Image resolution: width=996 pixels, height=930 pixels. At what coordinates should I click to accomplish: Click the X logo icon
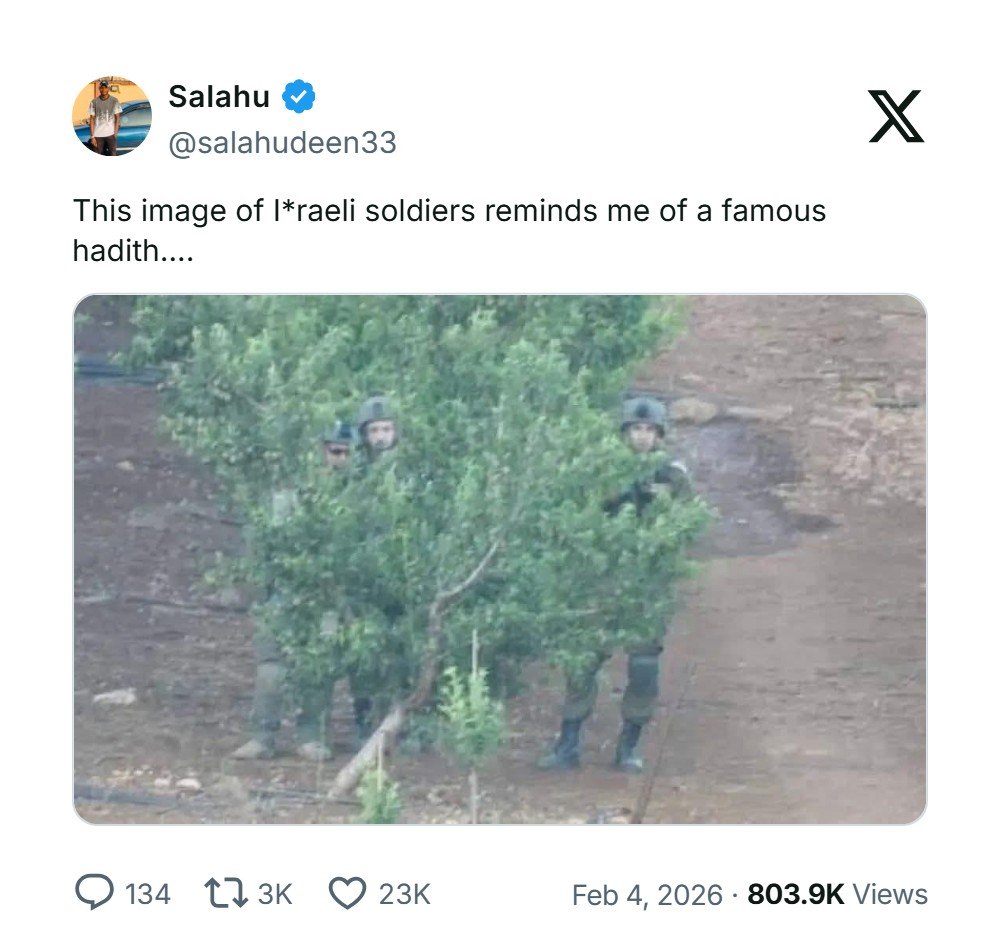[896, 117]
